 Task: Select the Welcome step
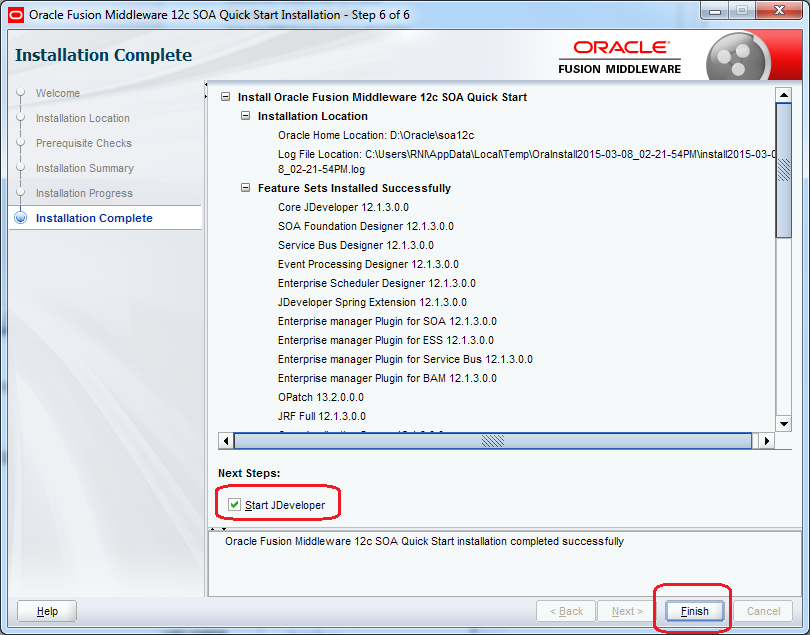58,93
